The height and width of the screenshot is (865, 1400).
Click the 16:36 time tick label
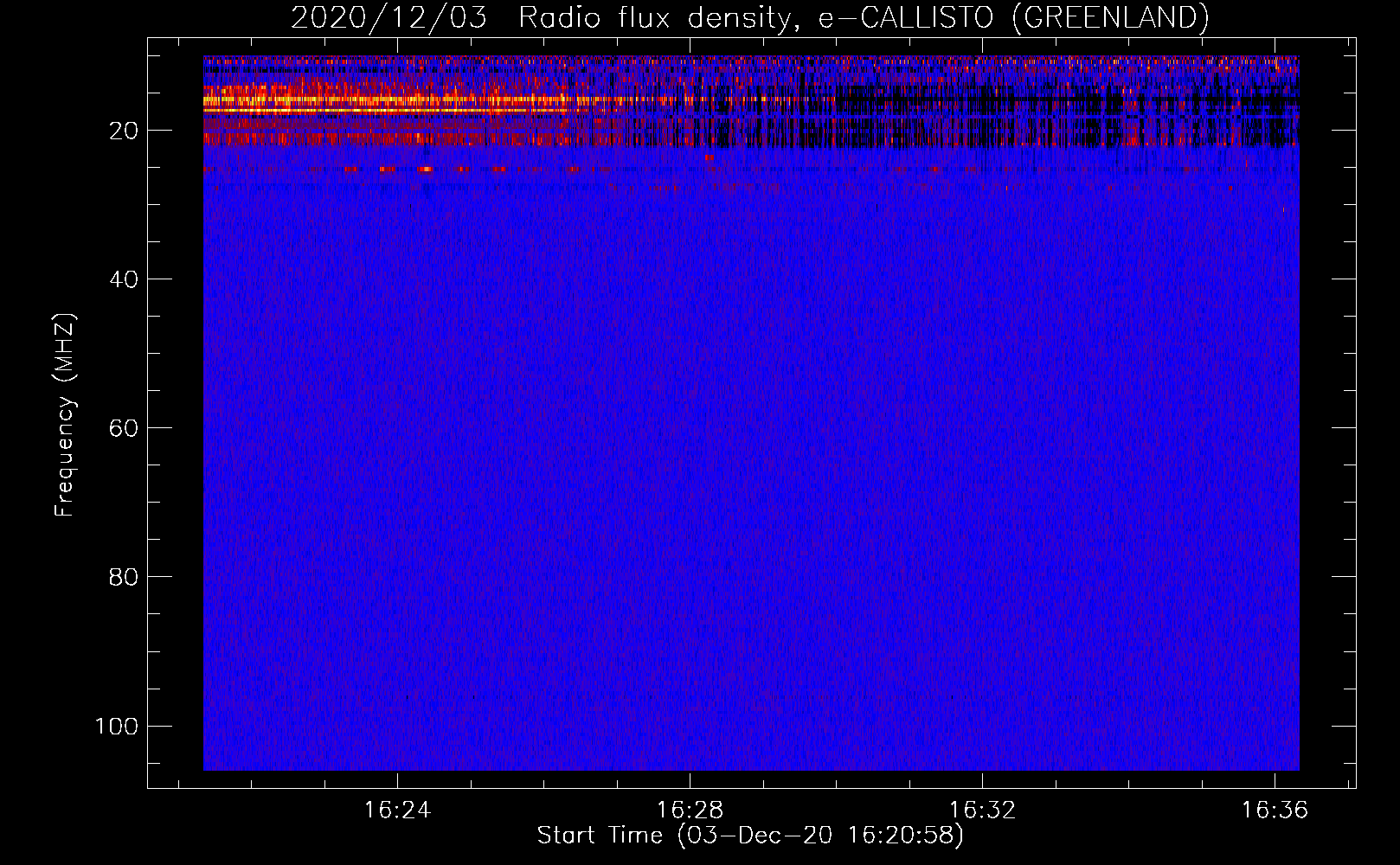[1275, 811]
